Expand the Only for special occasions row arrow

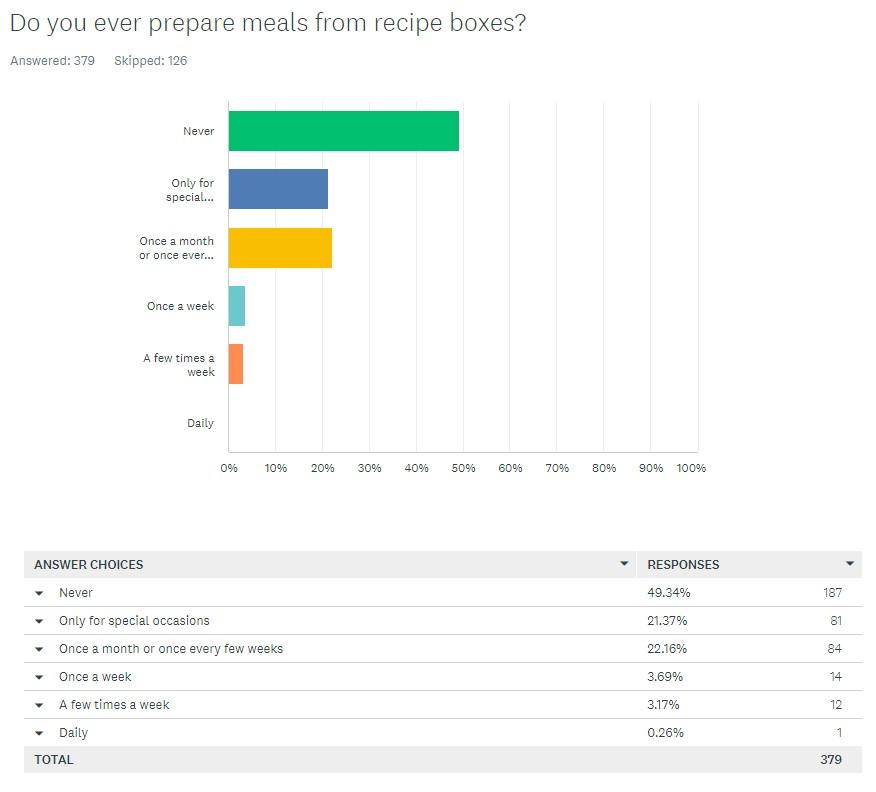tap(39, 621)
